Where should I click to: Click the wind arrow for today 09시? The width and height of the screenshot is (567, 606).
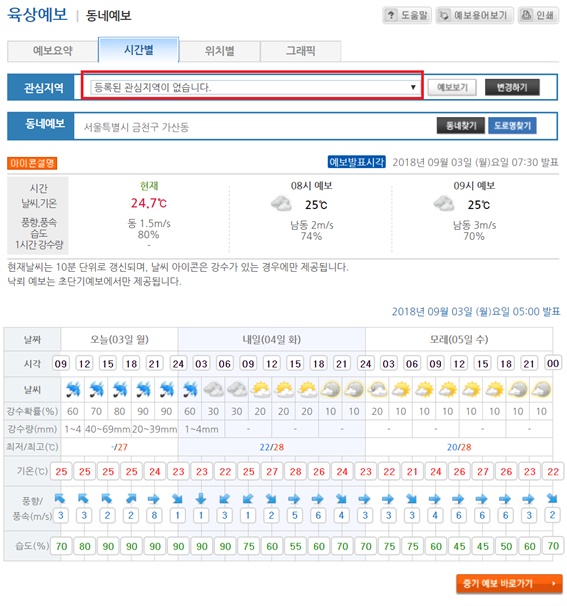click(x=60, y=498)
